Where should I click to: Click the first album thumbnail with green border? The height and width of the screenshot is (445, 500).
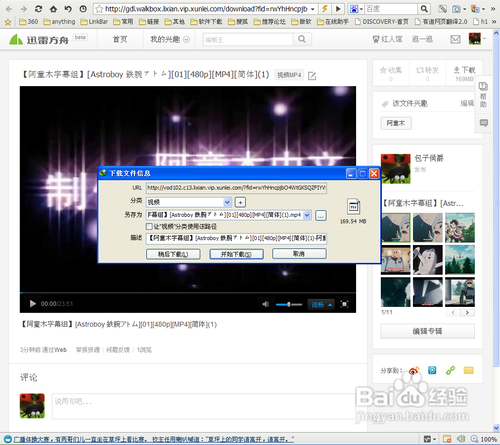tap(396, 228)
